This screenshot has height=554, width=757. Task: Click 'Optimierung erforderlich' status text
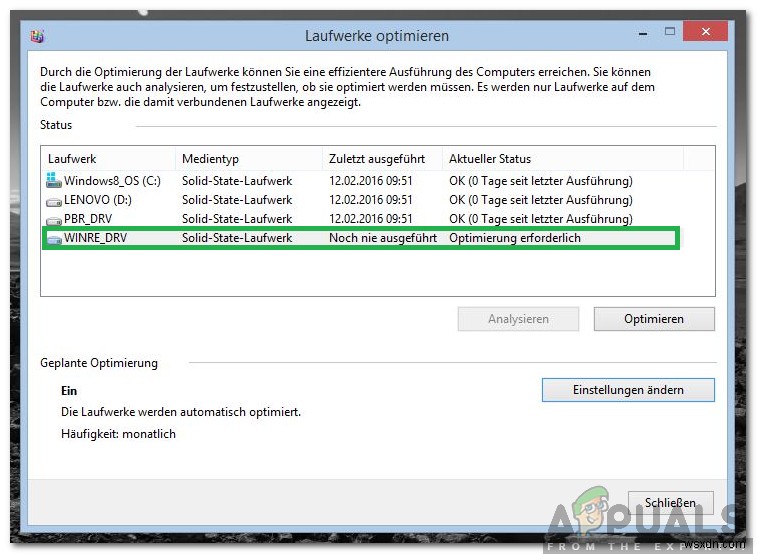pos(515,238)
